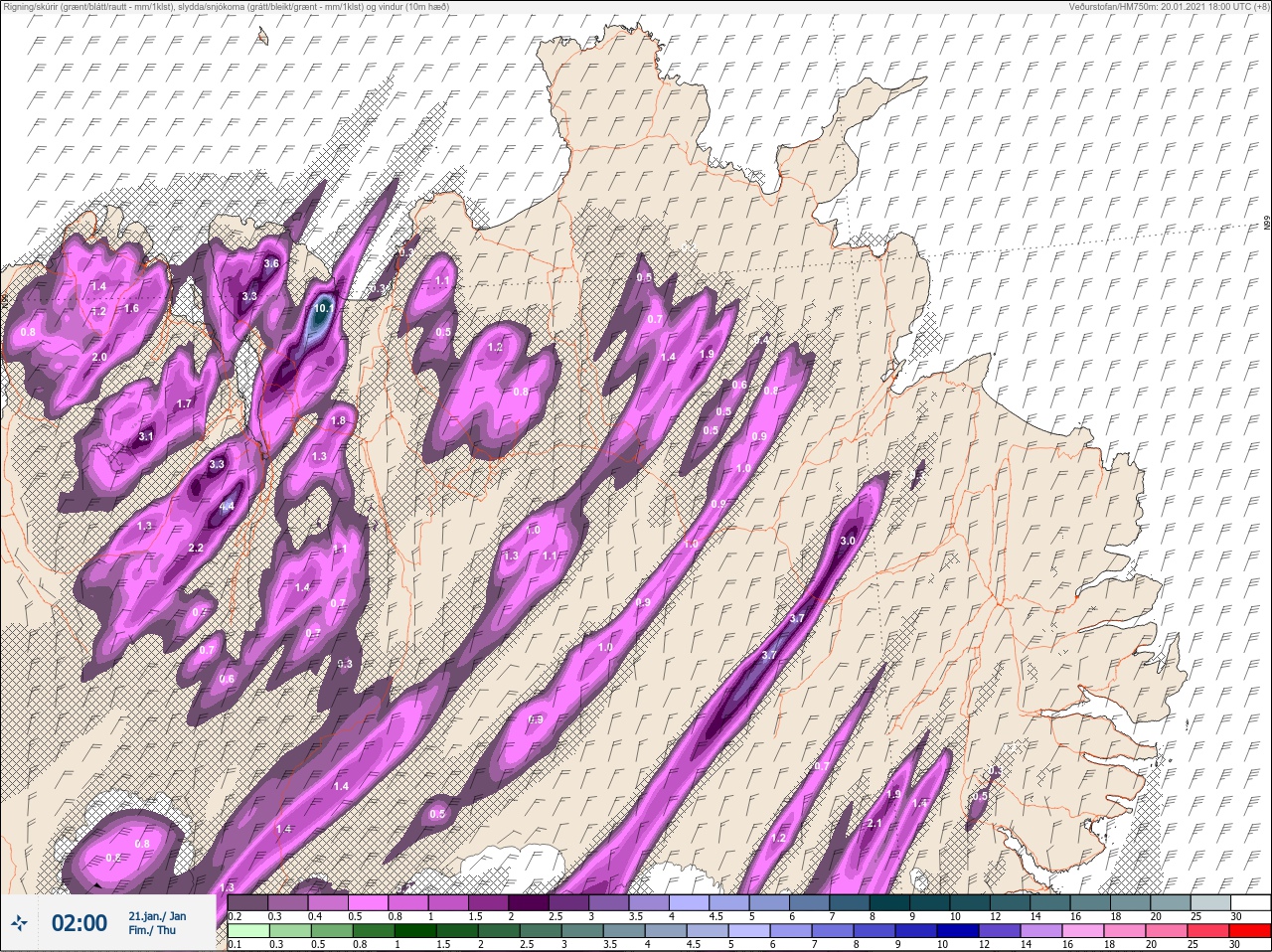Select the 2.2 precipitation value label

[x=196, y=549]
